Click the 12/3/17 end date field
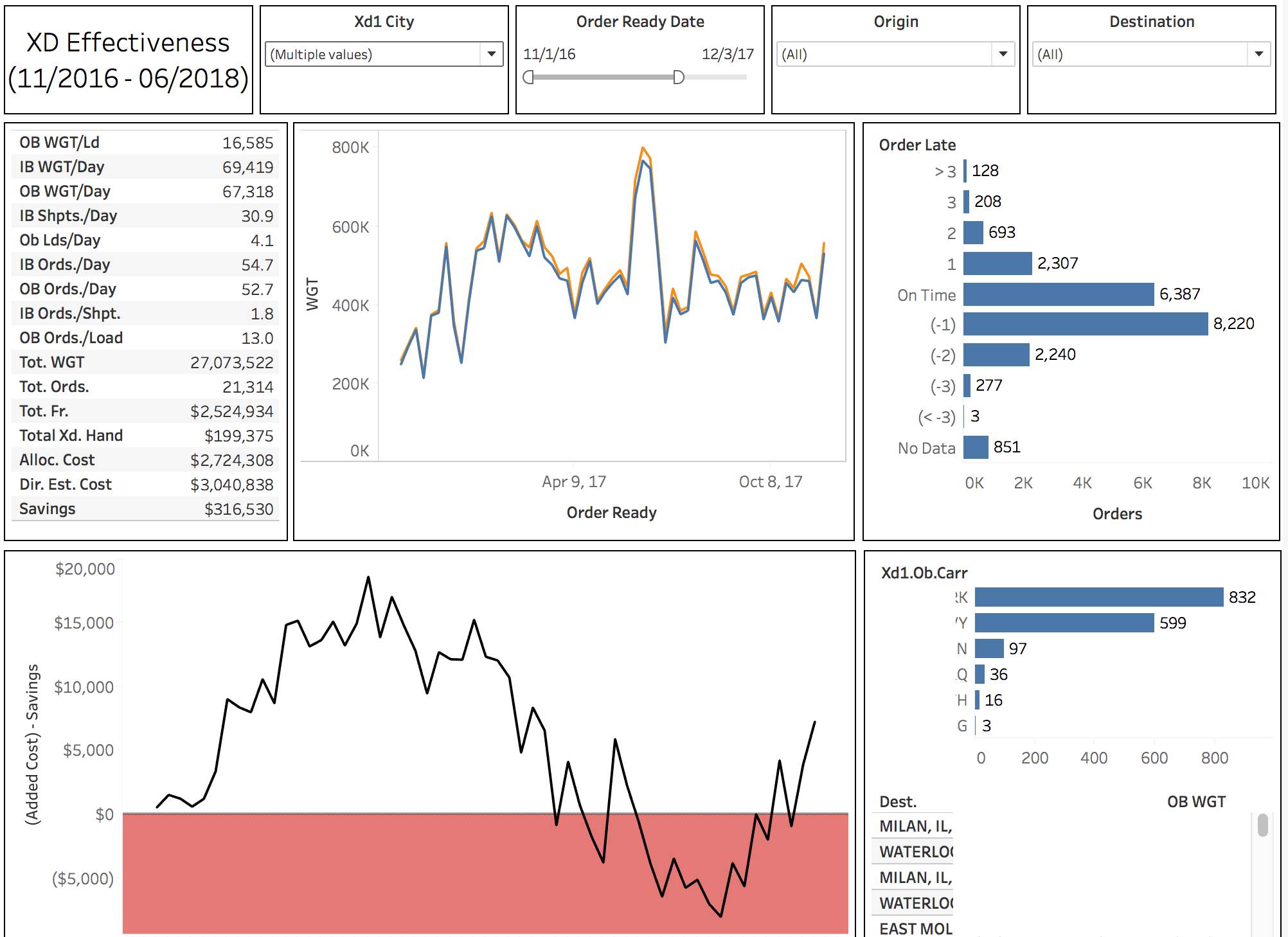Image resolution: width=1288 pixels, height=937 pixels. click(728, 54)
